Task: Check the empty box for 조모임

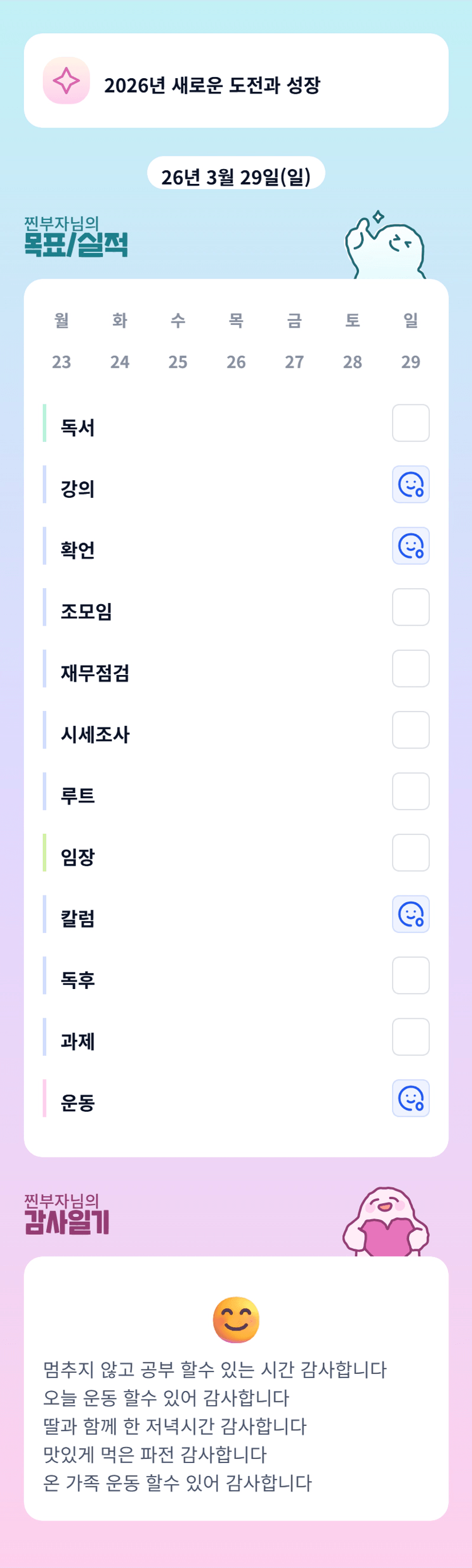Action: (410, 607)
